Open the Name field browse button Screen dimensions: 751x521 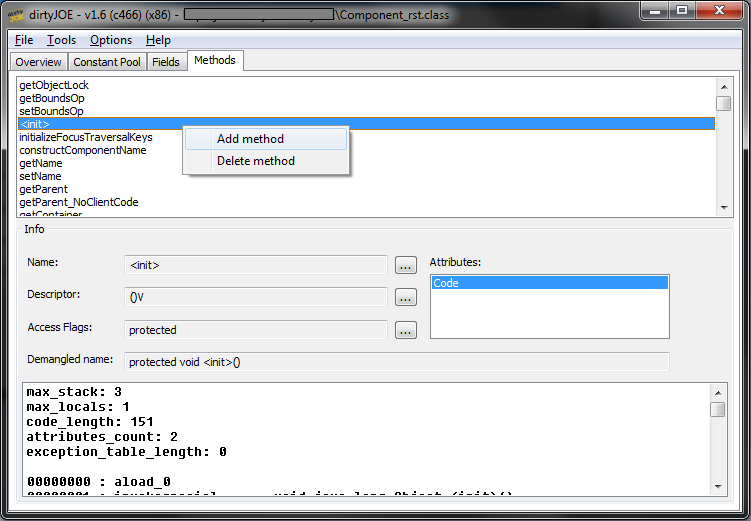tap(406, 265)
